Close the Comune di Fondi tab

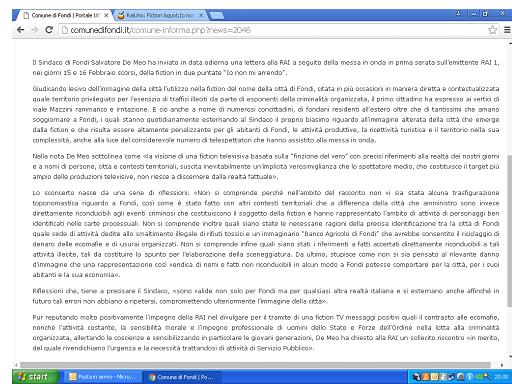(x=106, y=15)
